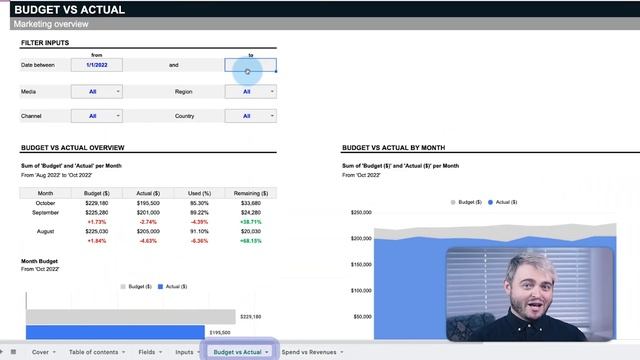Select August remaining cell $20,030

tap(251, 231)
